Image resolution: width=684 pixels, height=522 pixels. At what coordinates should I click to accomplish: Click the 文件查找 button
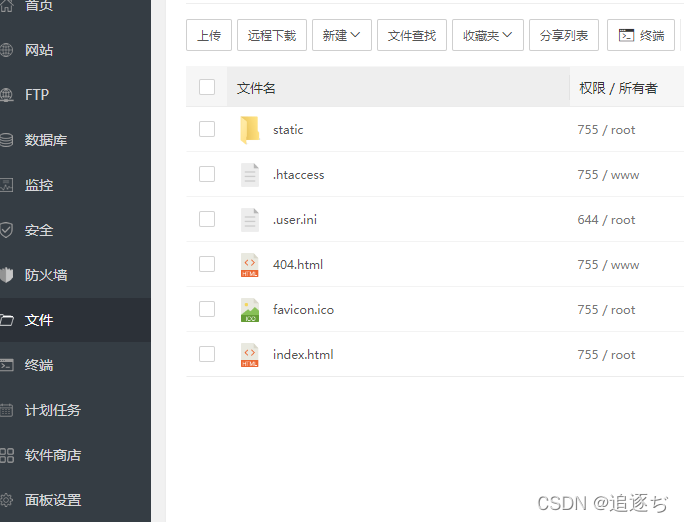[x=412, y=35]
